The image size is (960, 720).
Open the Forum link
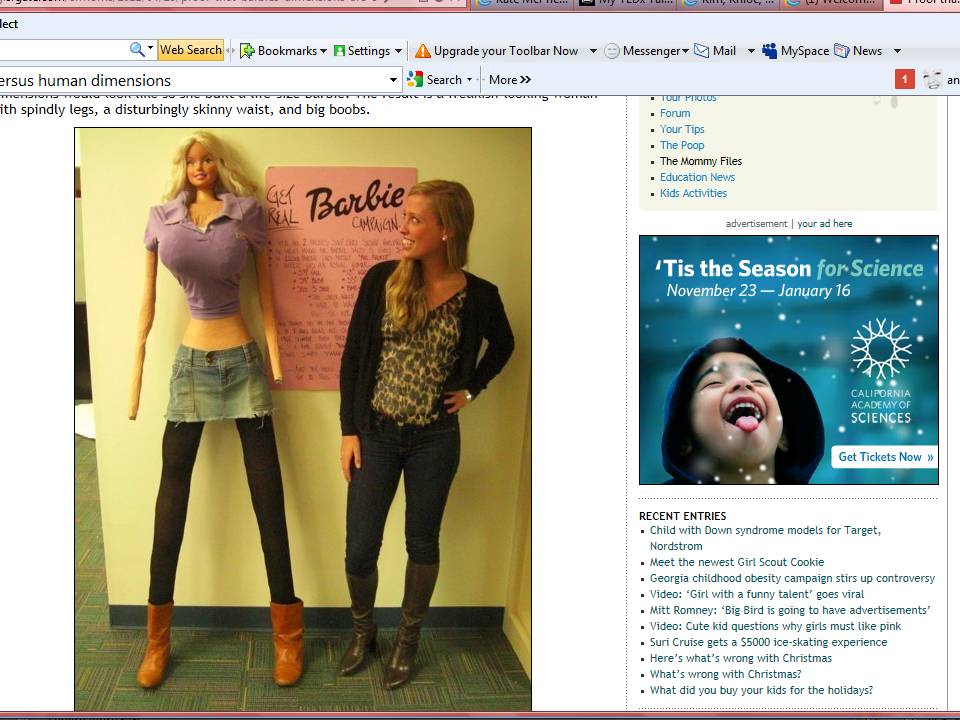(x=675, y=113)
